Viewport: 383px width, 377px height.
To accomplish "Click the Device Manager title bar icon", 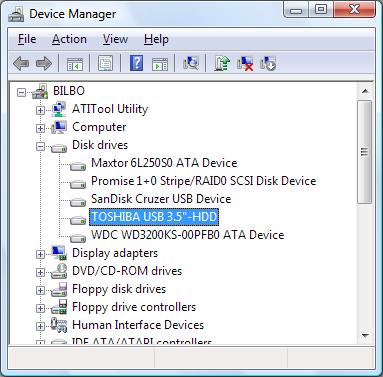I will pos(16,14).
